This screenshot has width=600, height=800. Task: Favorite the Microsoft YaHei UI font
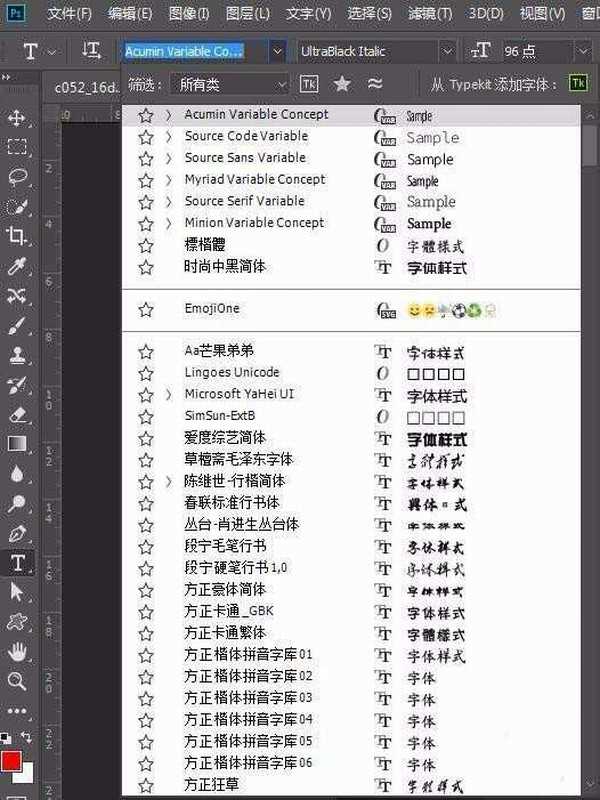coord(146,395)
